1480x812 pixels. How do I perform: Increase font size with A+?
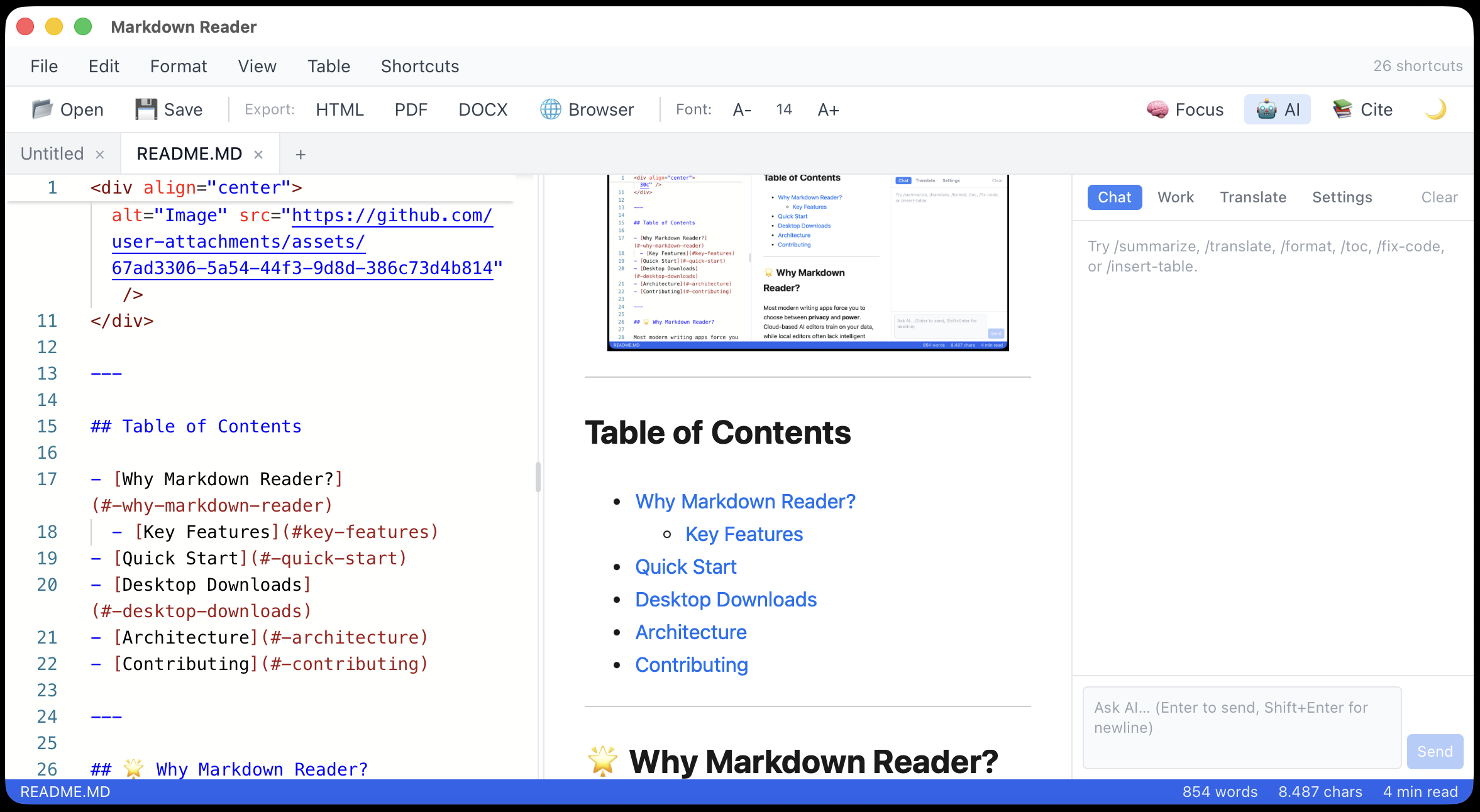click(828, 109)
